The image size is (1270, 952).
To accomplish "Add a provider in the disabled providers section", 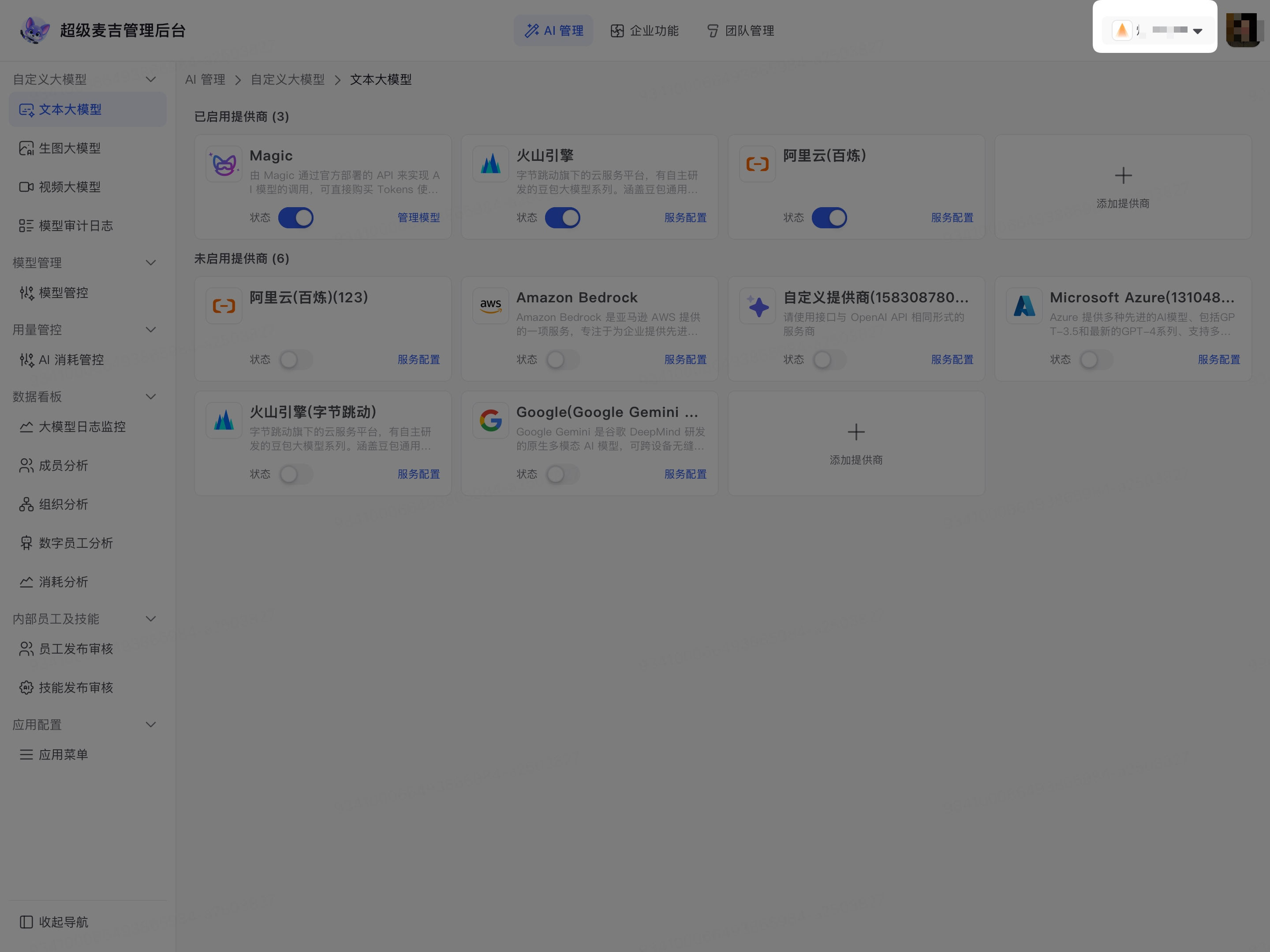I will point(856,443).
